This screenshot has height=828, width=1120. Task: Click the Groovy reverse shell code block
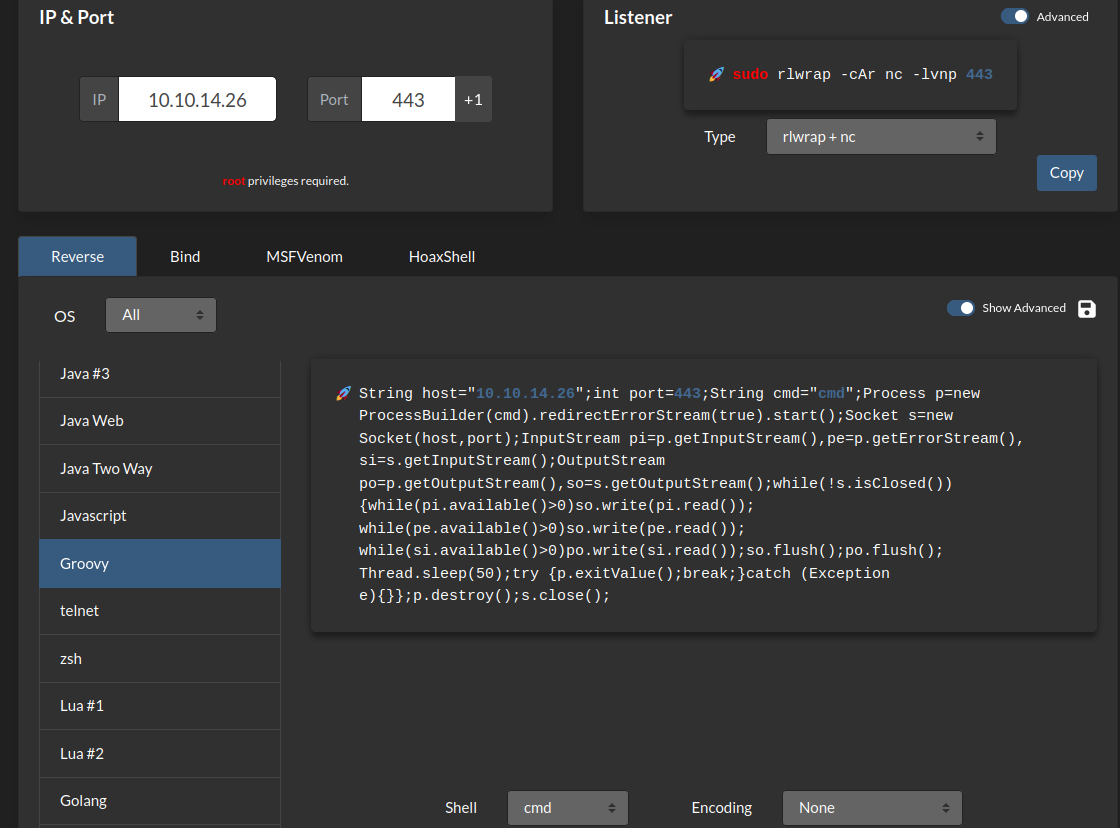[704, 495]
